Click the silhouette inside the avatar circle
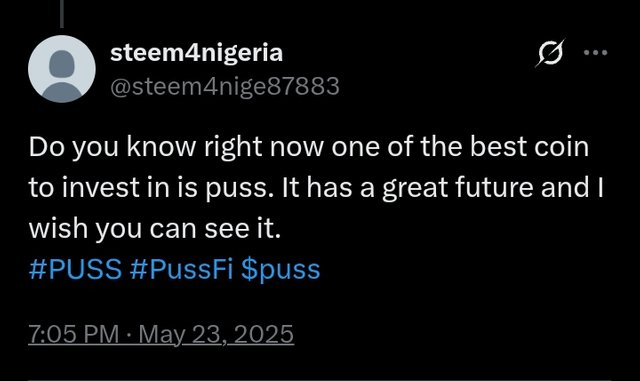 [62, 76]
